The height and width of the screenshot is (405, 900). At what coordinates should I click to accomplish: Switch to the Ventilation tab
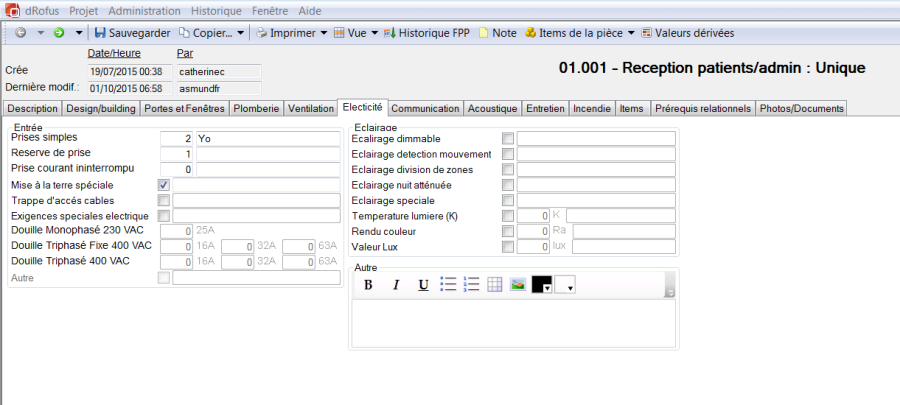pos(310,108)
